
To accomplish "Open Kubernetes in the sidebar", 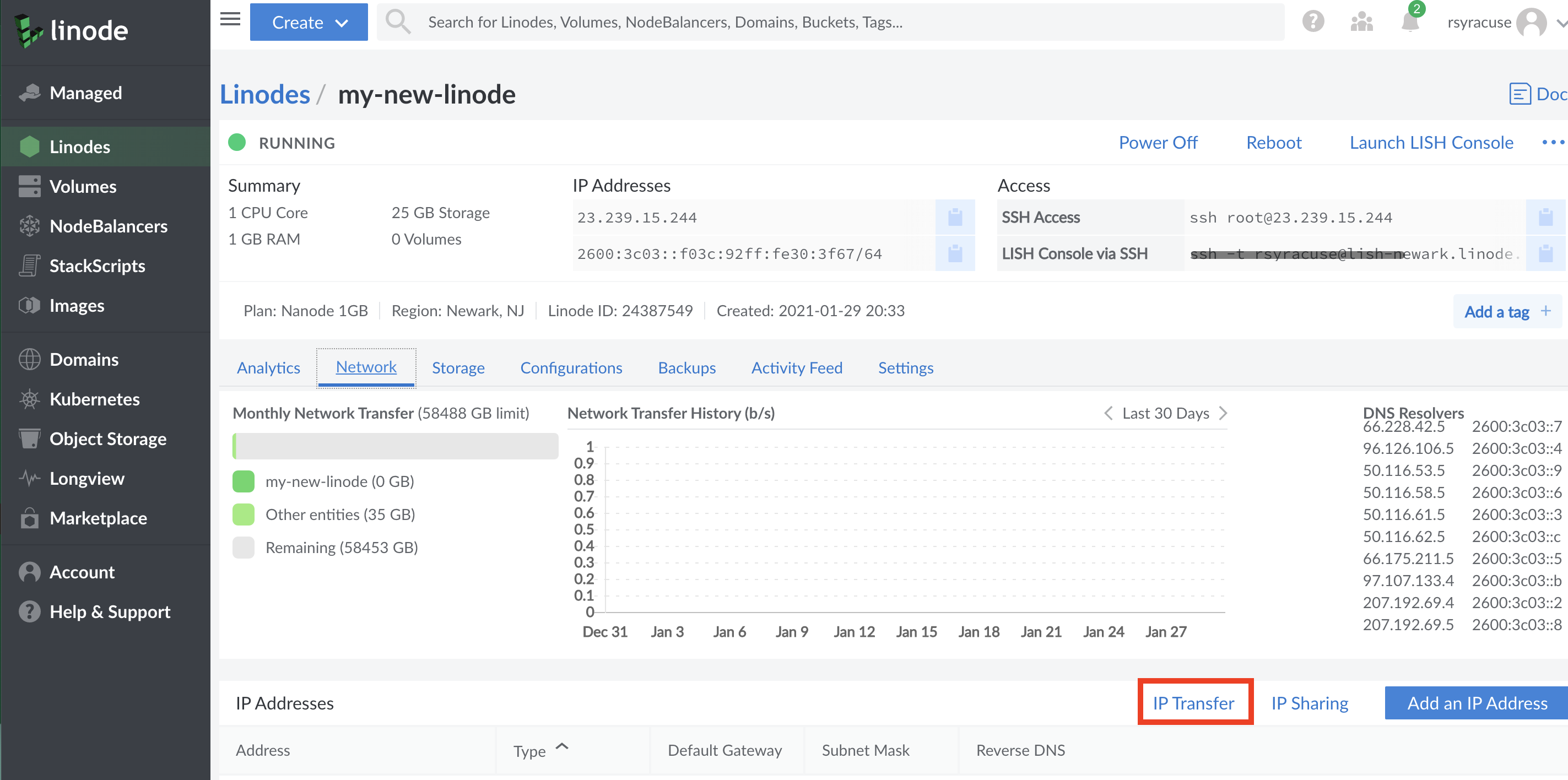I will click(x=94, y=399).
